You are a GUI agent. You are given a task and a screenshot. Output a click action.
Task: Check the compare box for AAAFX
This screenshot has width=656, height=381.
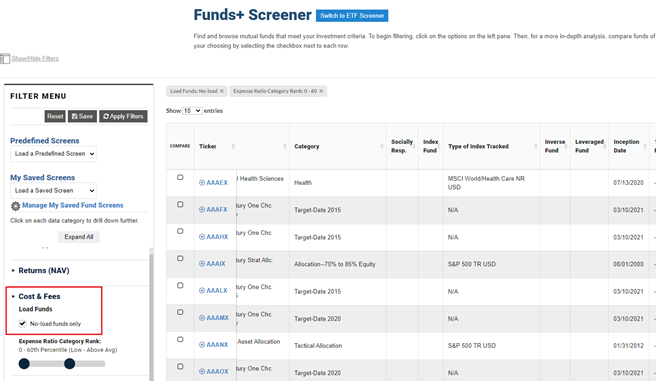(180, 205)
